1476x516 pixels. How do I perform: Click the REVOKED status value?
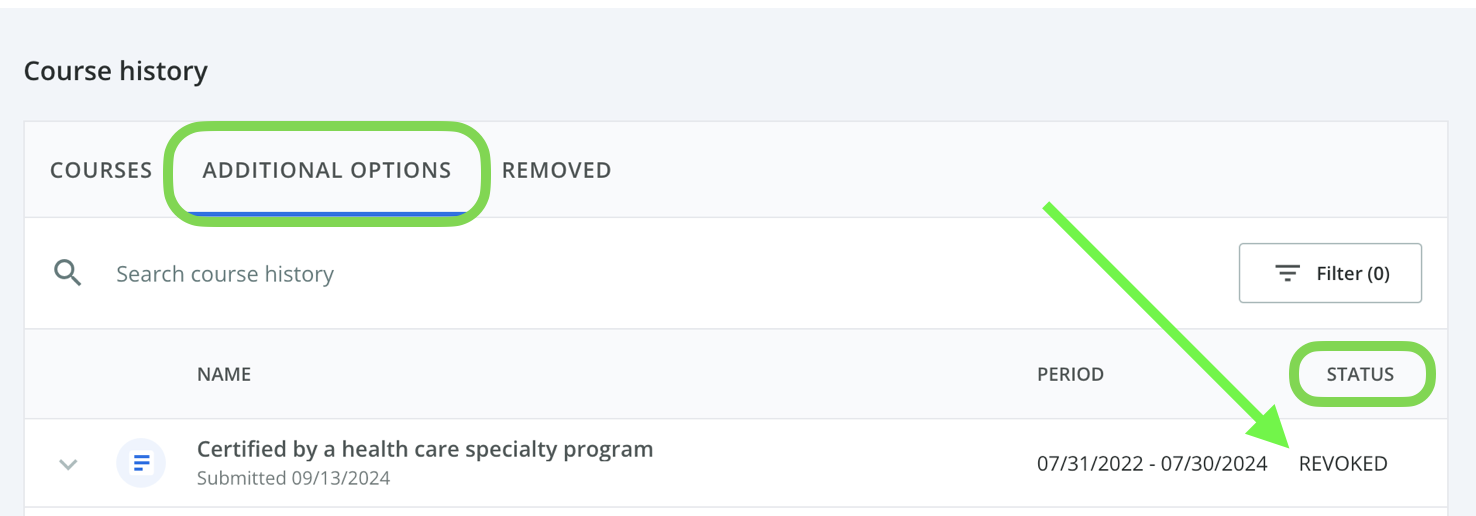(x=1343, y=464)
